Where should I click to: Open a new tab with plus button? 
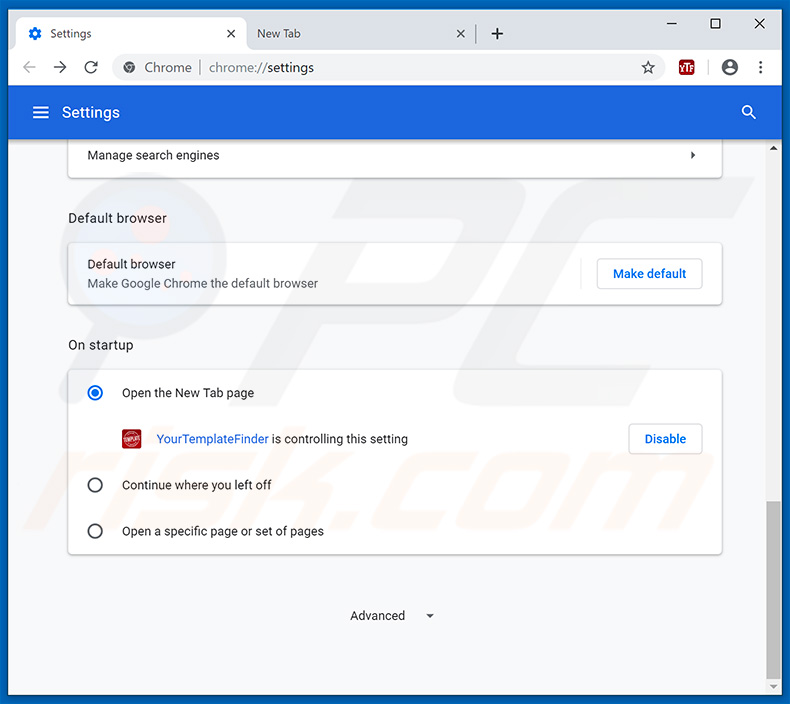click(497, 34)
